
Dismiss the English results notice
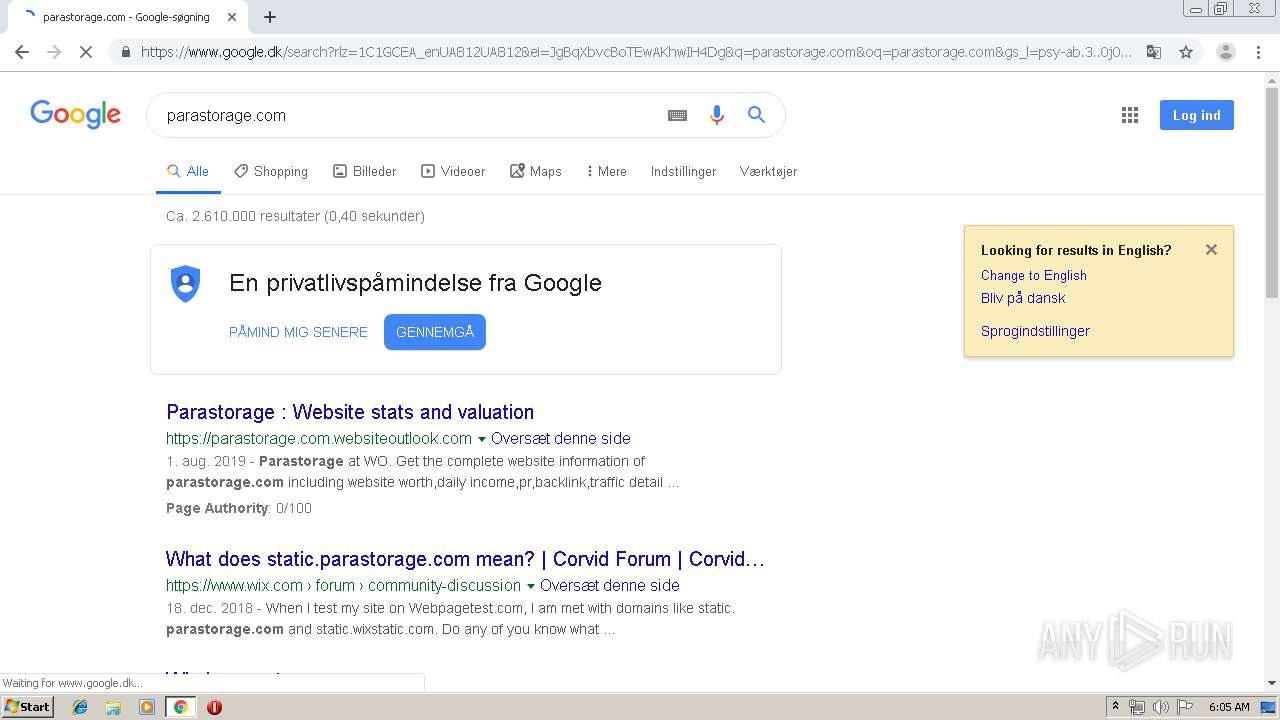[1211, 250]
